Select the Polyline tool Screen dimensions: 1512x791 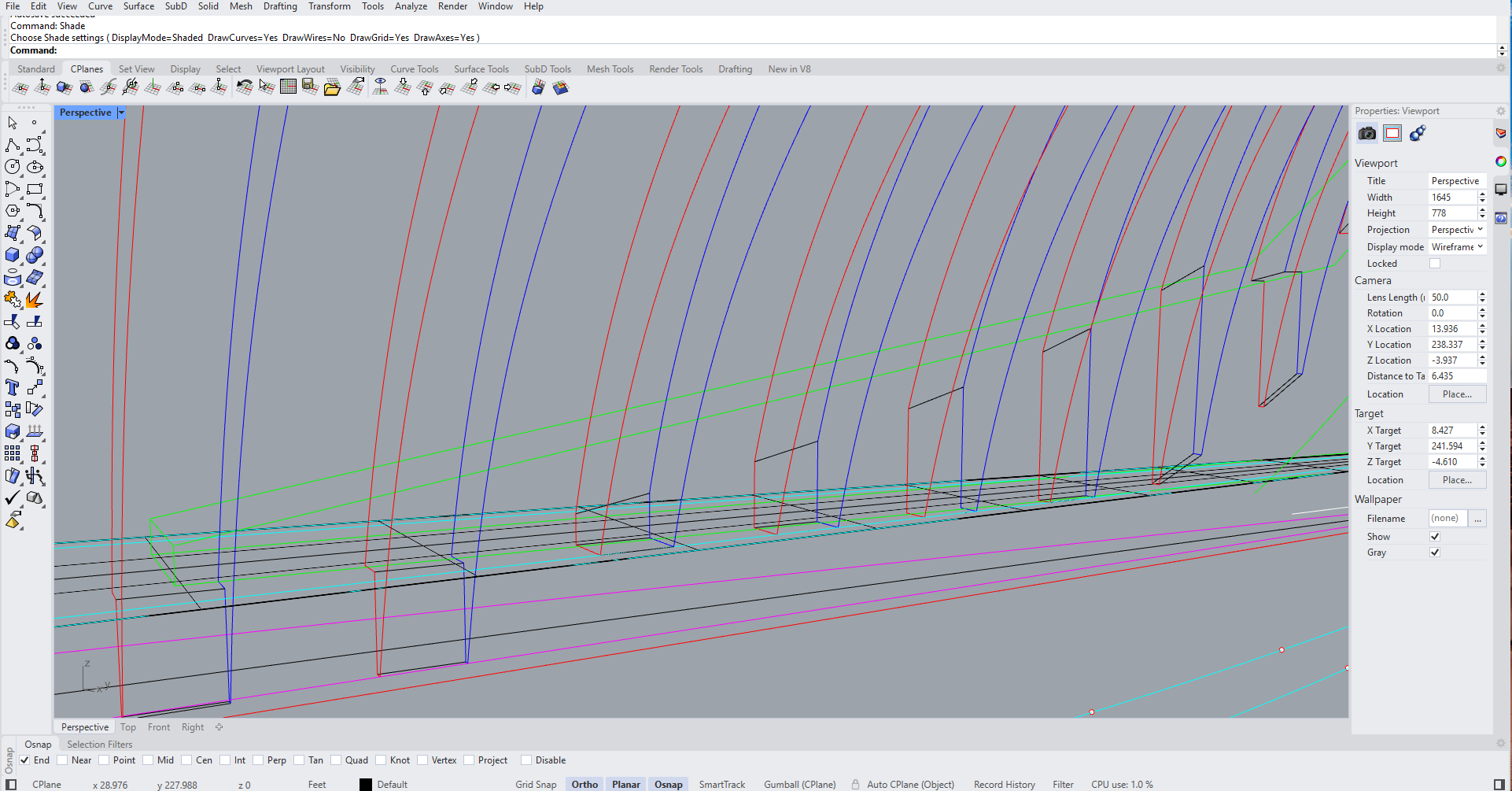pos(13,145)
